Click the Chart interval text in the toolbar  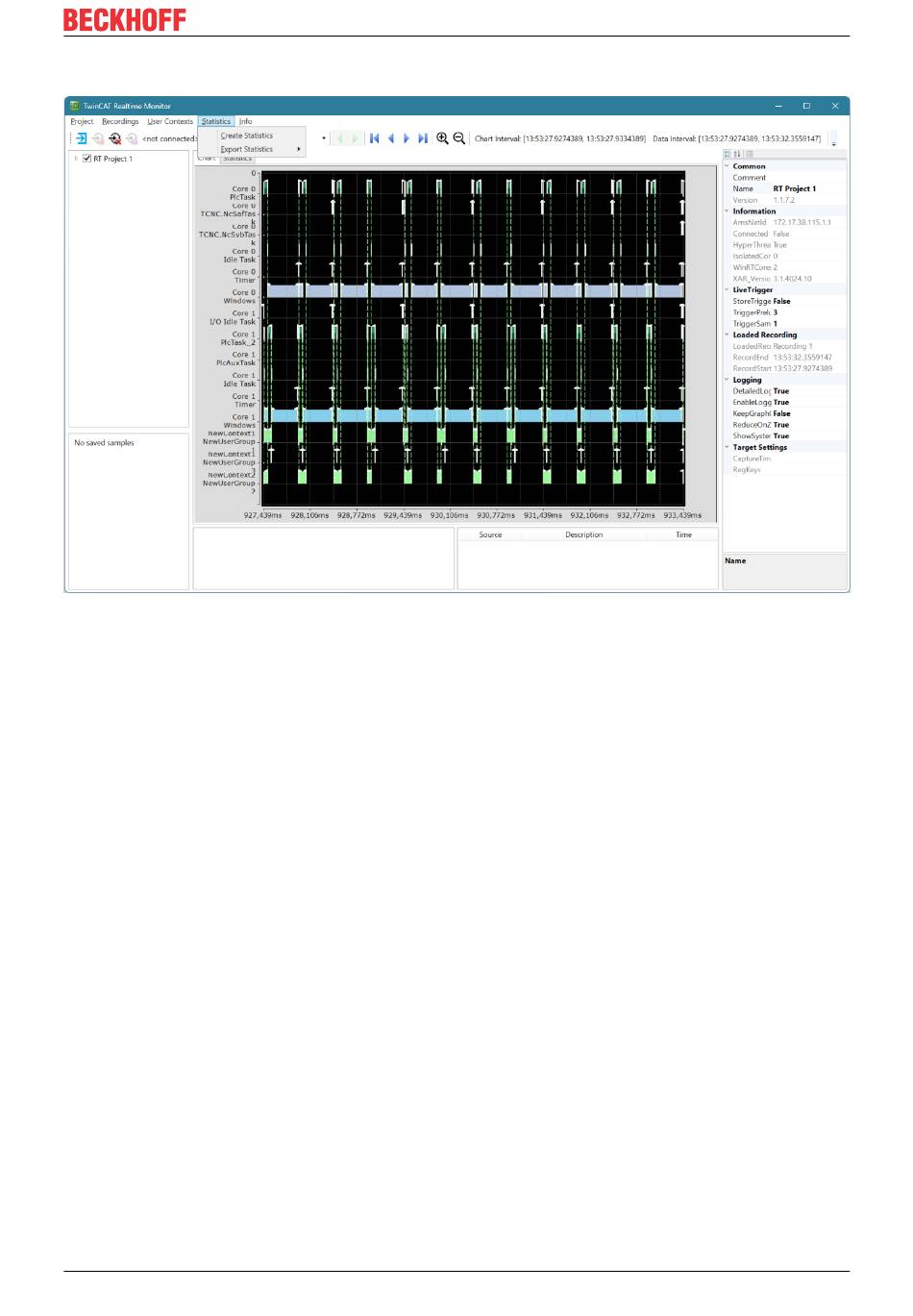(x=560, y=138)
